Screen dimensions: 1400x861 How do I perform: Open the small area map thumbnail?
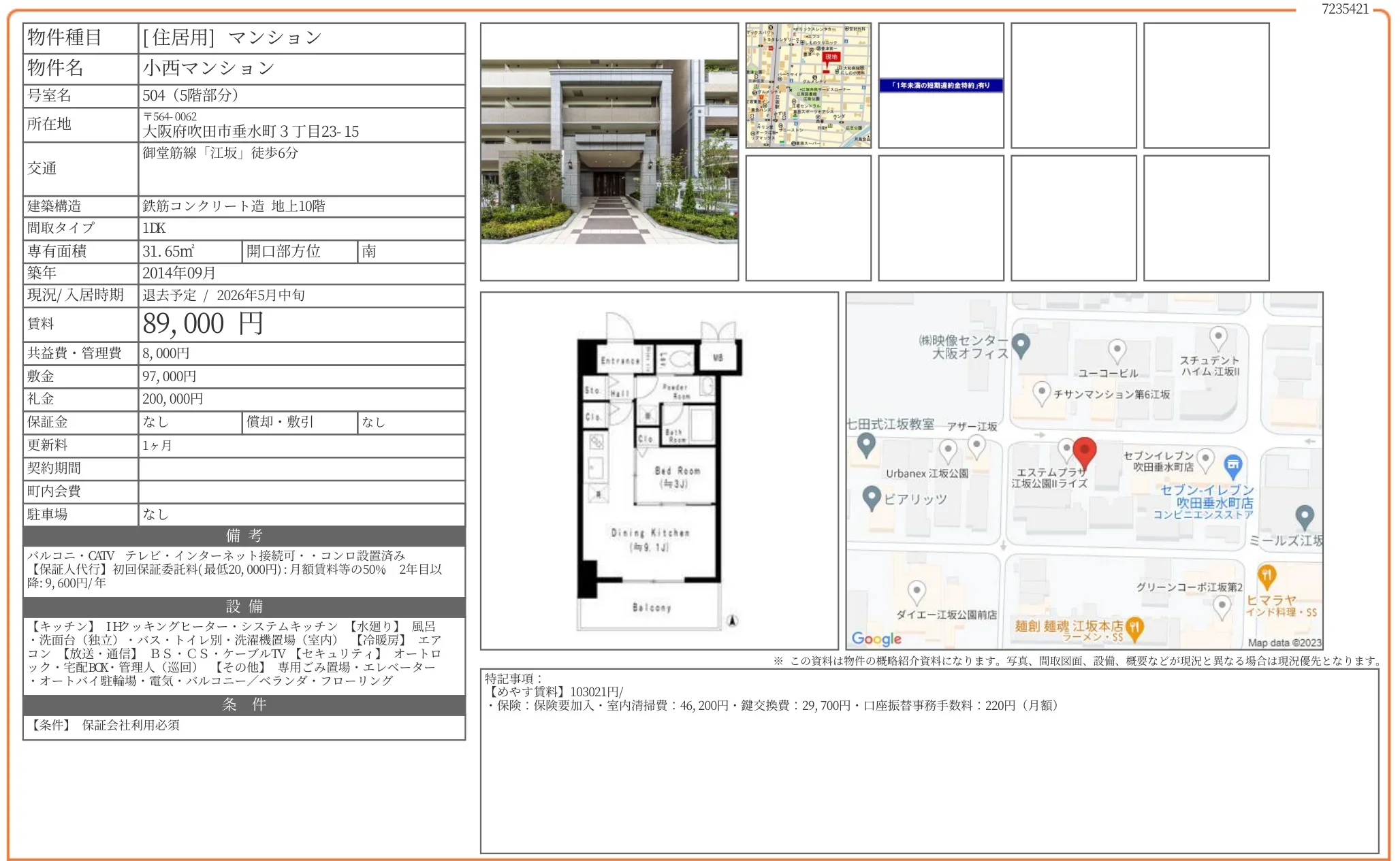point(808,85)
